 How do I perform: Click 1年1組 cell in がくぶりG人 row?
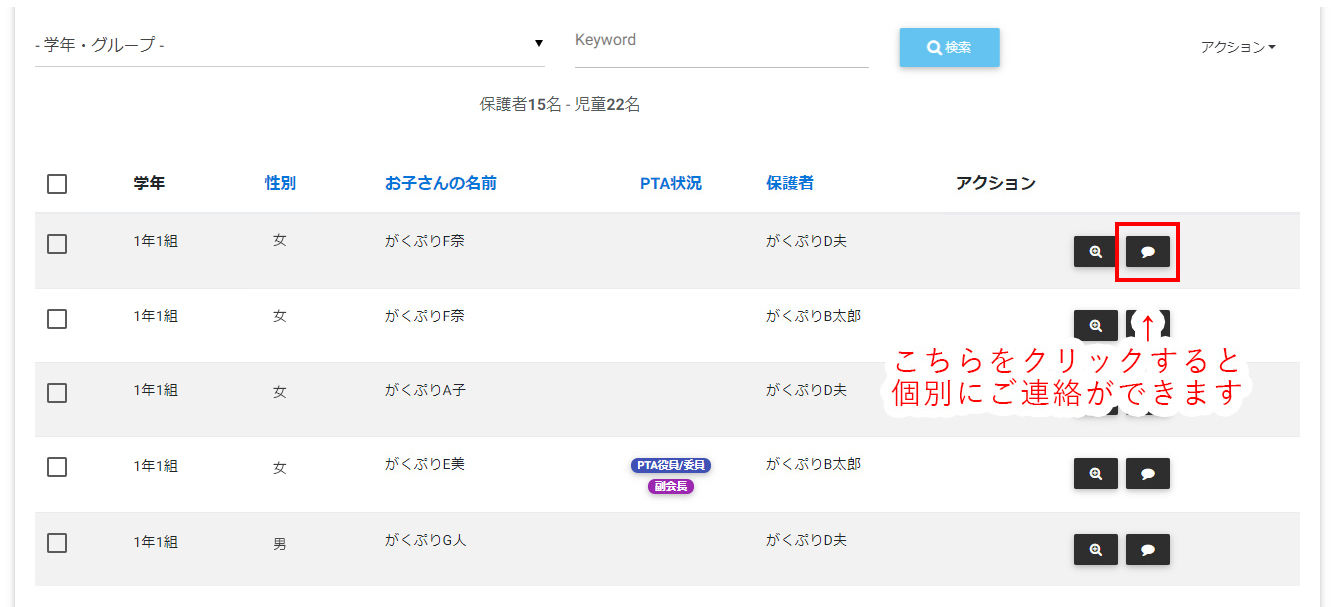(x=156, y=542)
